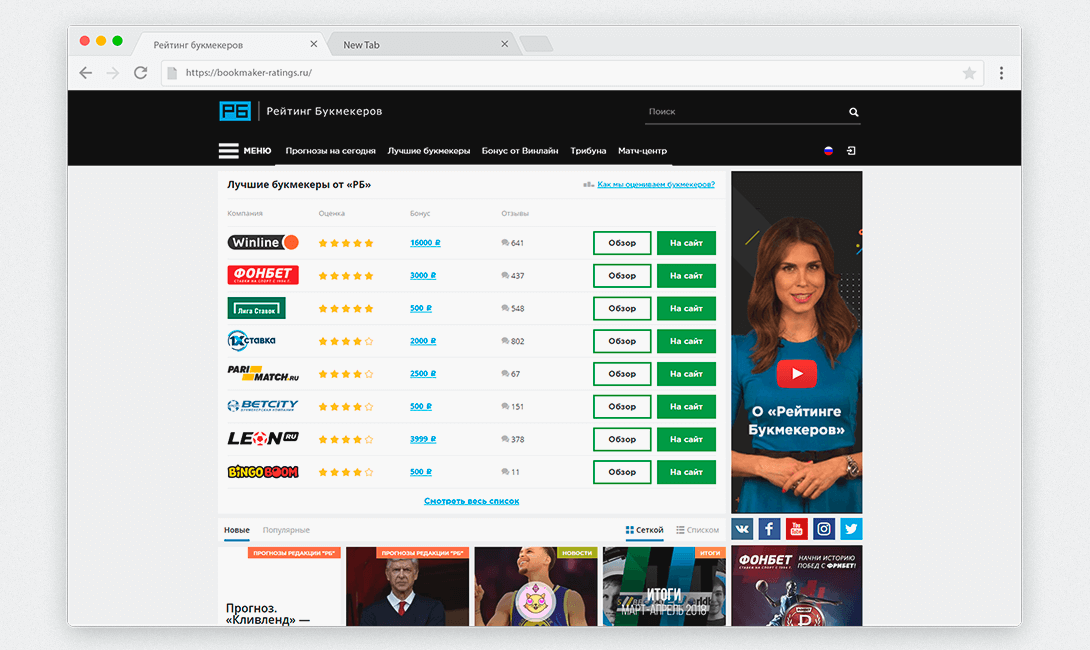
Task: Click the 641 reviews count
Action: [x=512, y=243]
